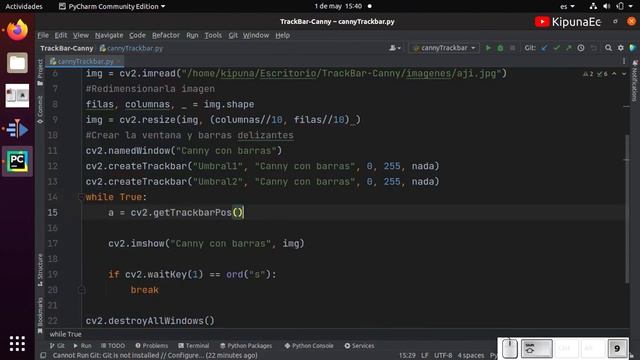Open the View menu
This screenshot has width=640, height=360.
pos(80,35)
